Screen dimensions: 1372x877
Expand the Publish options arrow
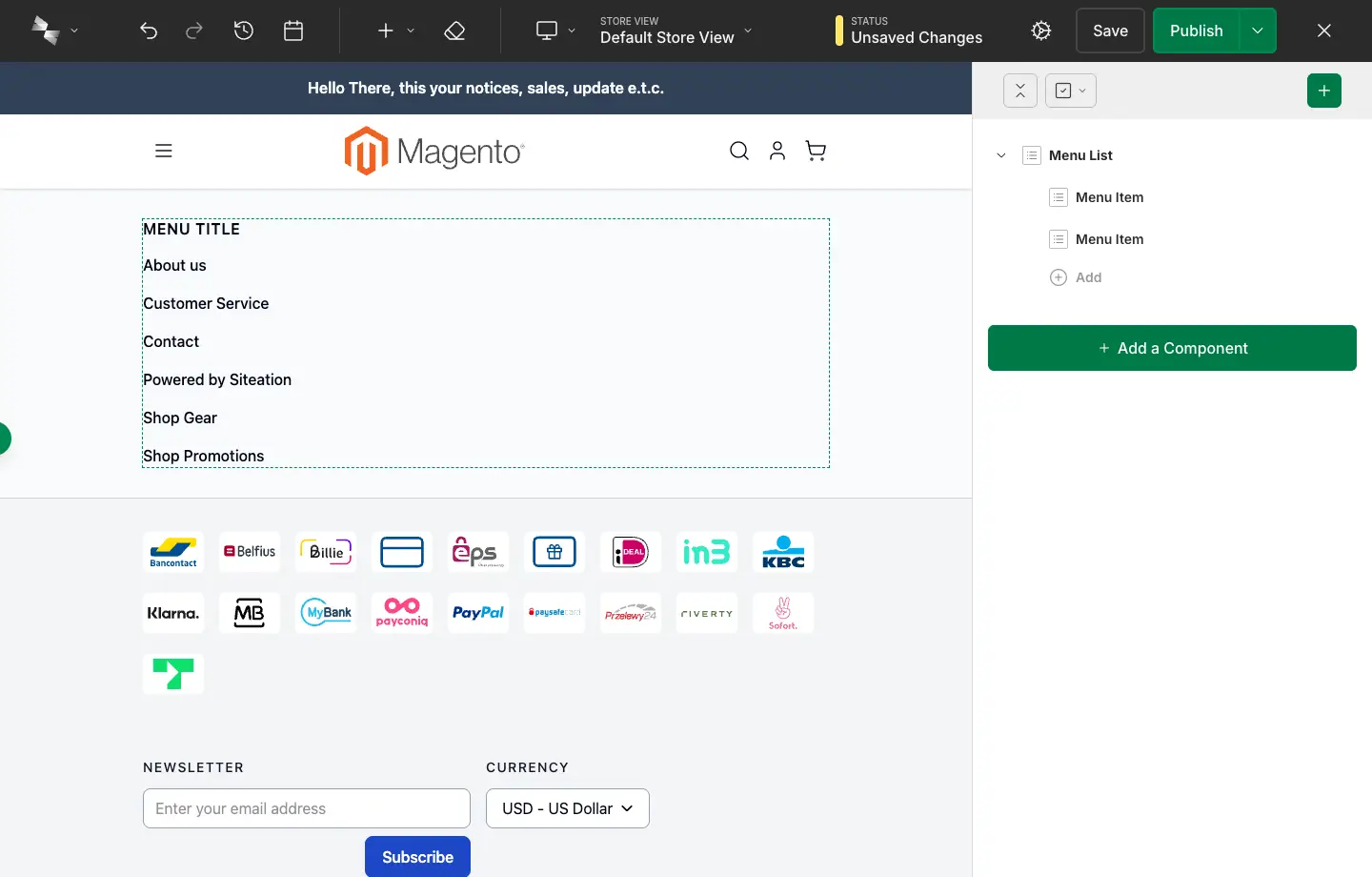[x=1258, y=31]
